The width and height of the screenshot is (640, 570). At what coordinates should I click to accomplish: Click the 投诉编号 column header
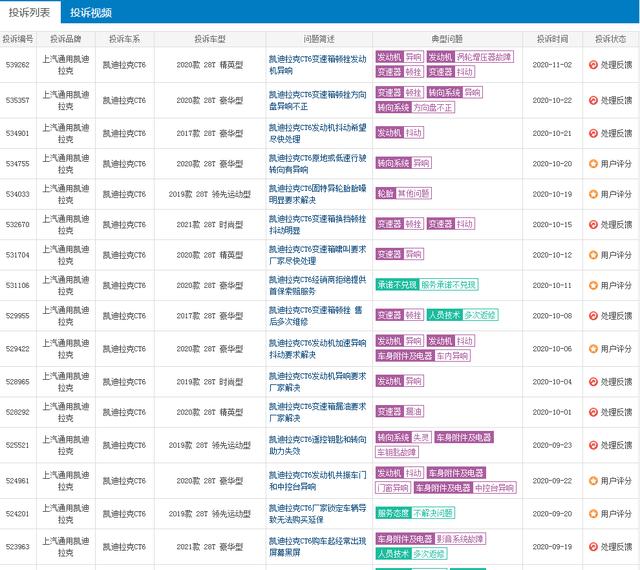pos(18,39)
